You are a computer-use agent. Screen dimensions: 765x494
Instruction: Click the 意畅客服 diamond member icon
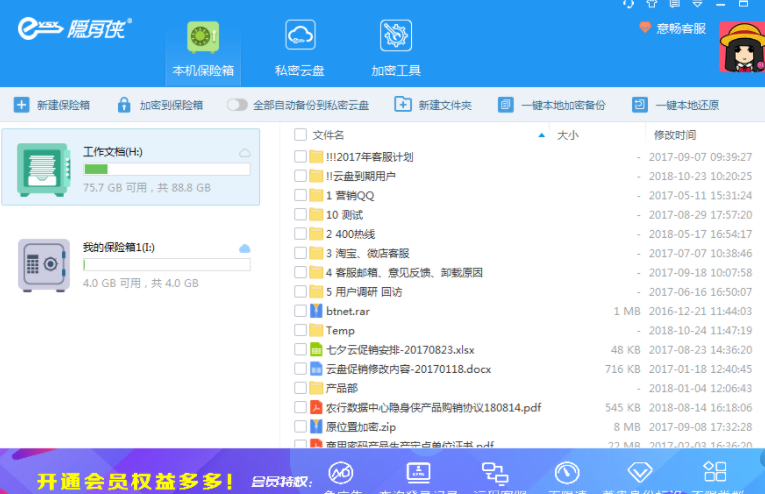(x=646, y=28)
